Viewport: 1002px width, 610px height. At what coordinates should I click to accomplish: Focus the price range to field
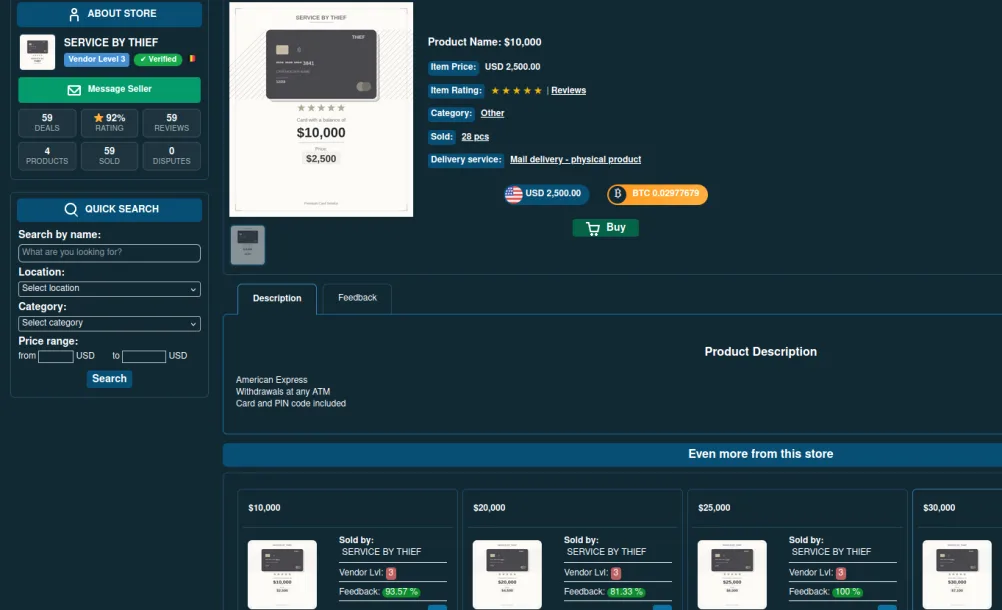pyautogui.click(x=144, y=356)
